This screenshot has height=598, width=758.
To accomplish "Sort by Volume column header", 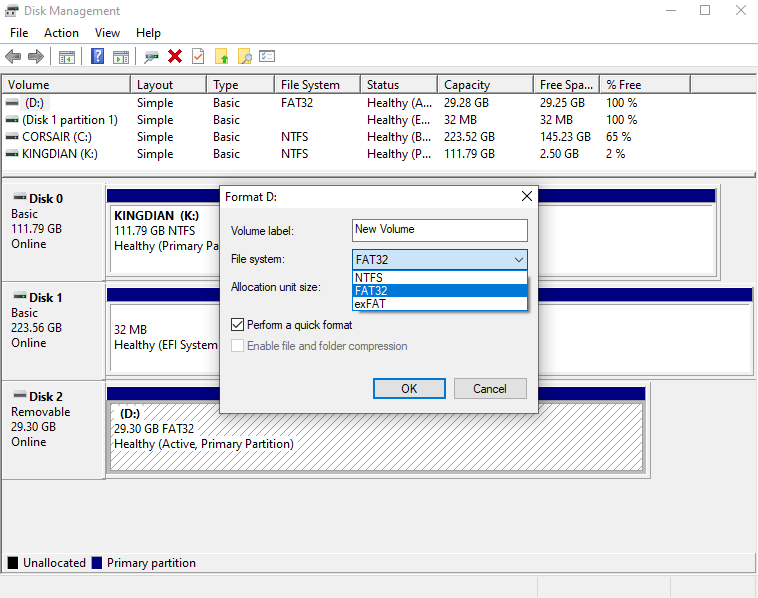I will [66, 85].
